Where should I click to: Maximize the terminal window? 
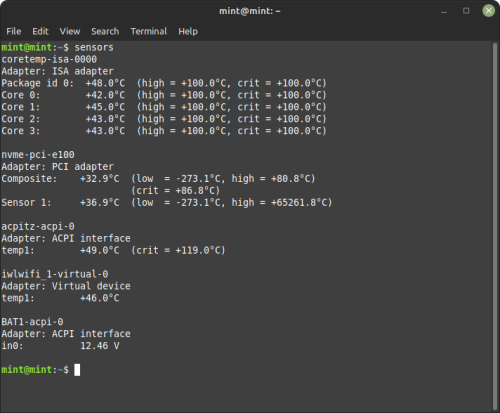(x=466, y=11)
